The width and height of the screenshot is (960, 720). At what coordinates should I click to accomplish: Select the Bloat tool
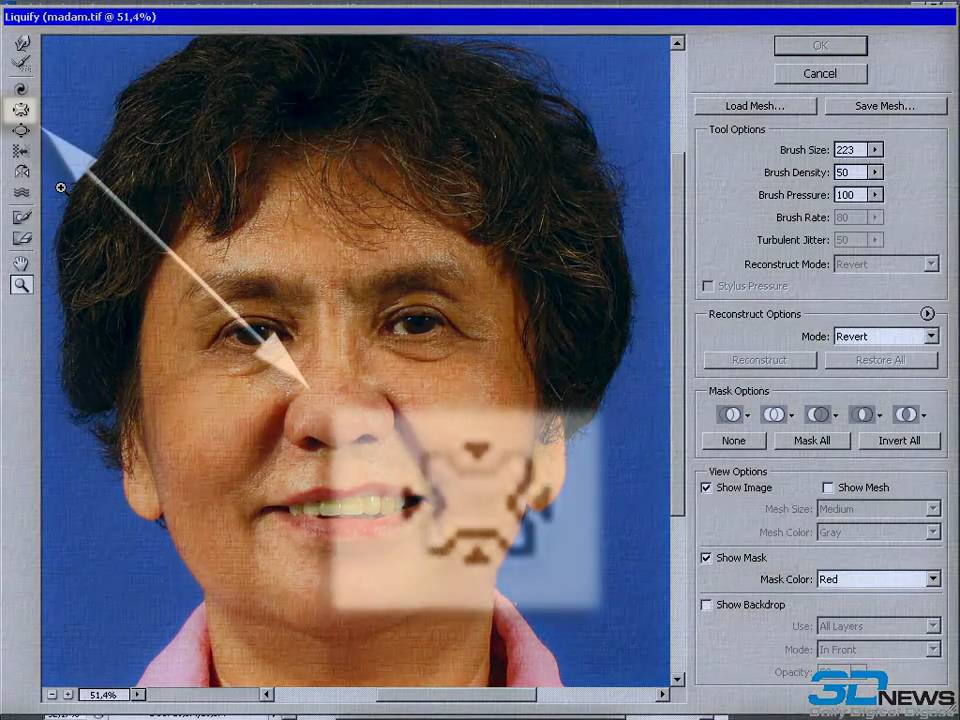point(21,130)
